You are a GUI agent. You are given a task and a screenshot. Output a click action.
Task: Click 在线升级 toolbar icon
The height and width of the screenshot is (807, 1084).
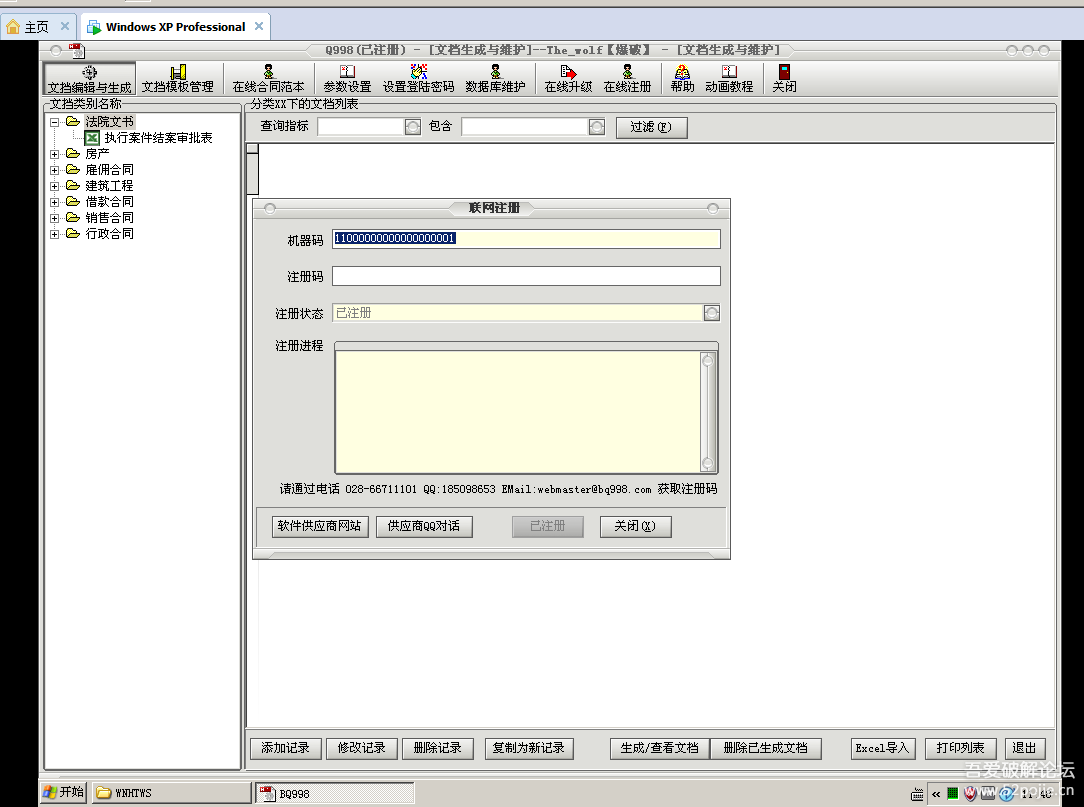(x=568, y=79)
